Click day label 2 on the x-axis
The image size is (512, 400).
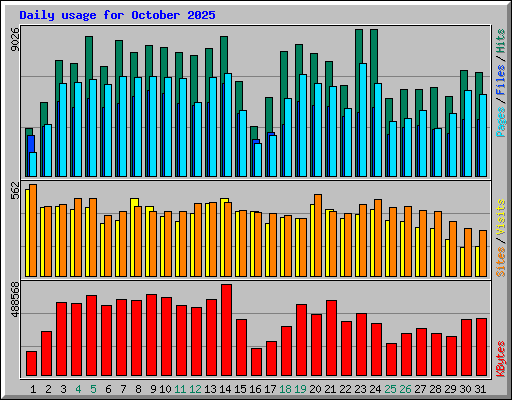click(48, 389)
